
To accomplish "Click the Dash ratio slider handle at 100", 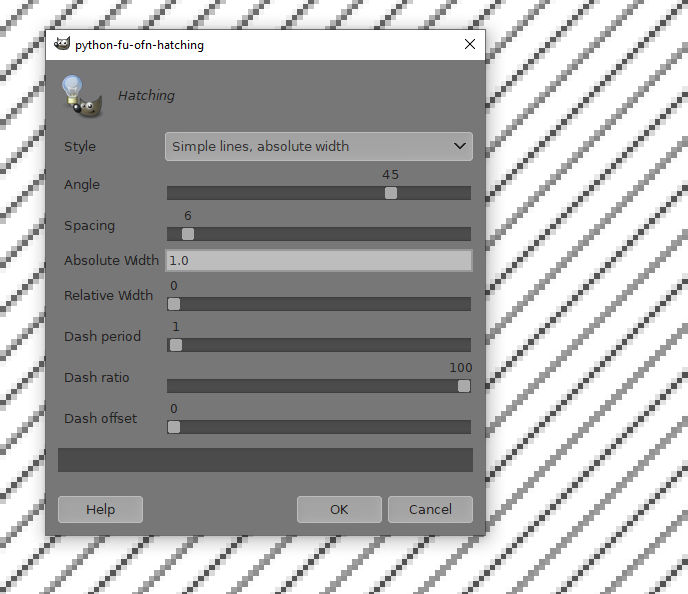I will 464,386.
